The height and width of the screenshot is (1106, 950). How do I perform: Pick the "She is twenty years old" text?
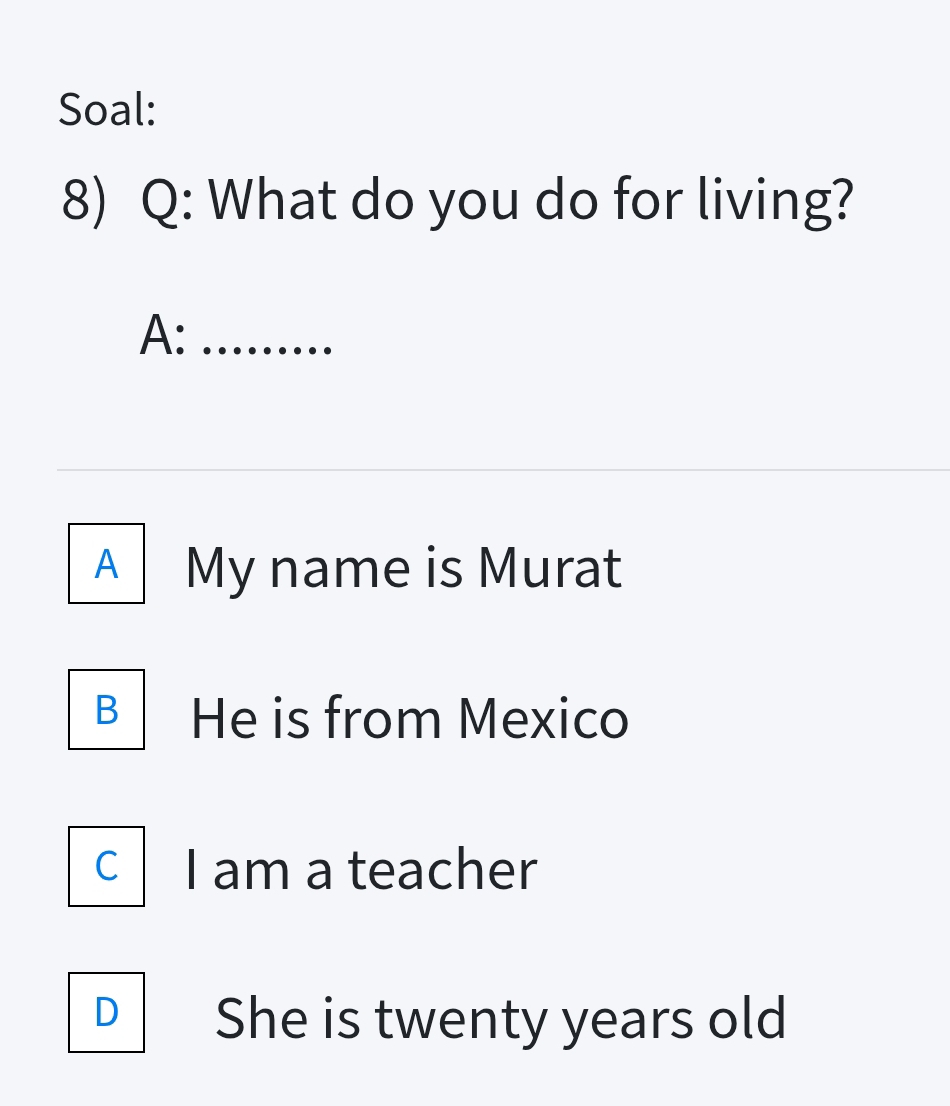click(500, 1019)
